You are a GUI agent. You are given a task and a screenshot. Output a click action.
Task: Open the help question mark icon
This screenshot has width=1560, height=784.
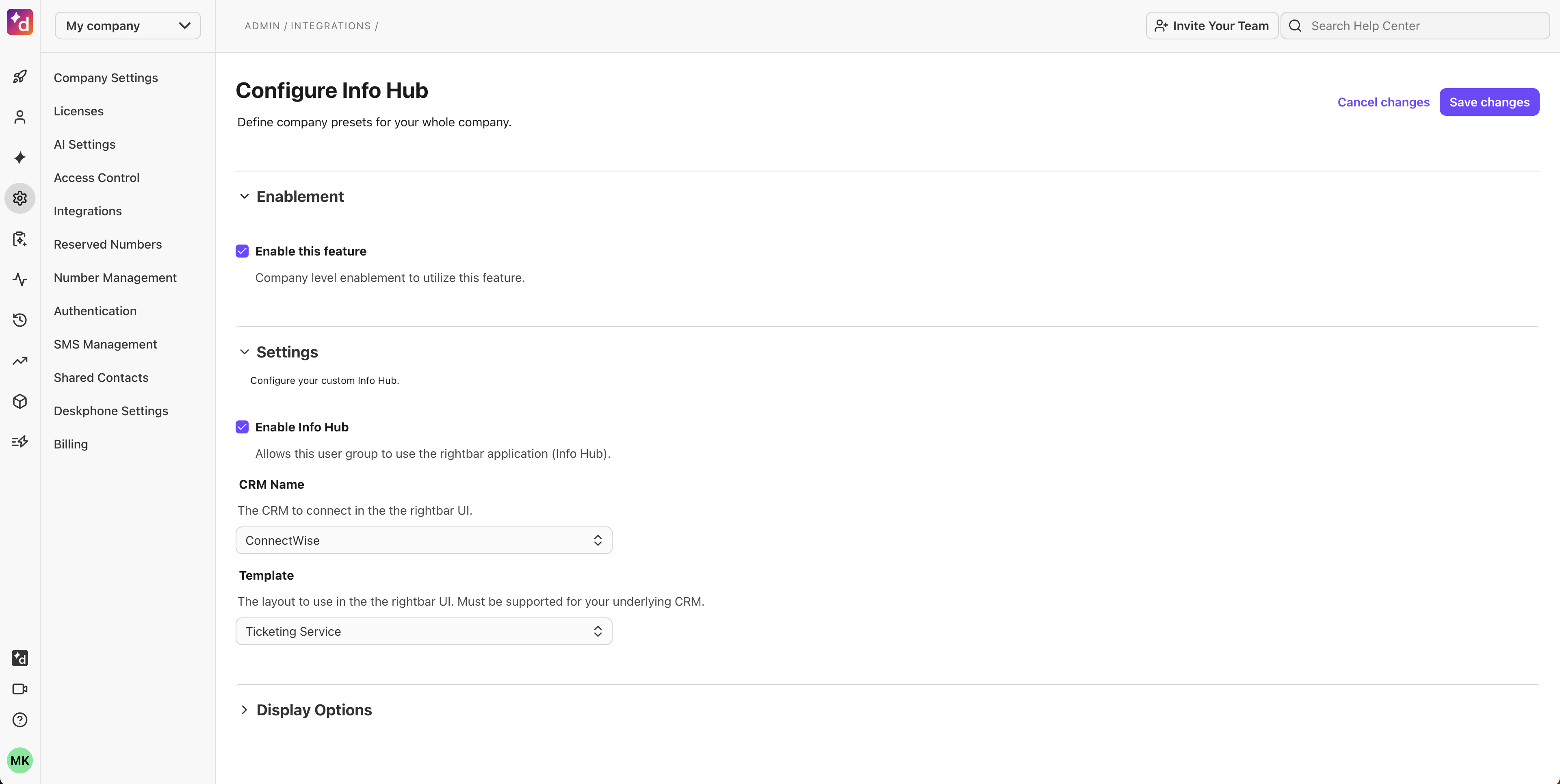pyautogui.click(x=20, y=720)
